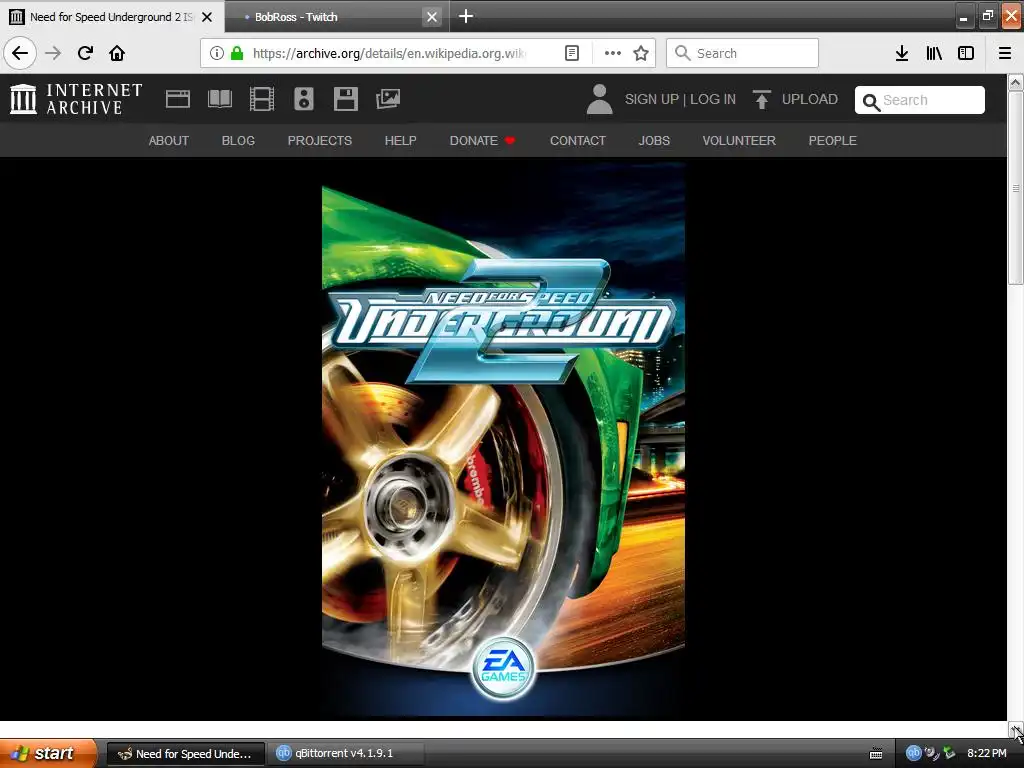Open the CONTACT menu item

coord(578,140)
